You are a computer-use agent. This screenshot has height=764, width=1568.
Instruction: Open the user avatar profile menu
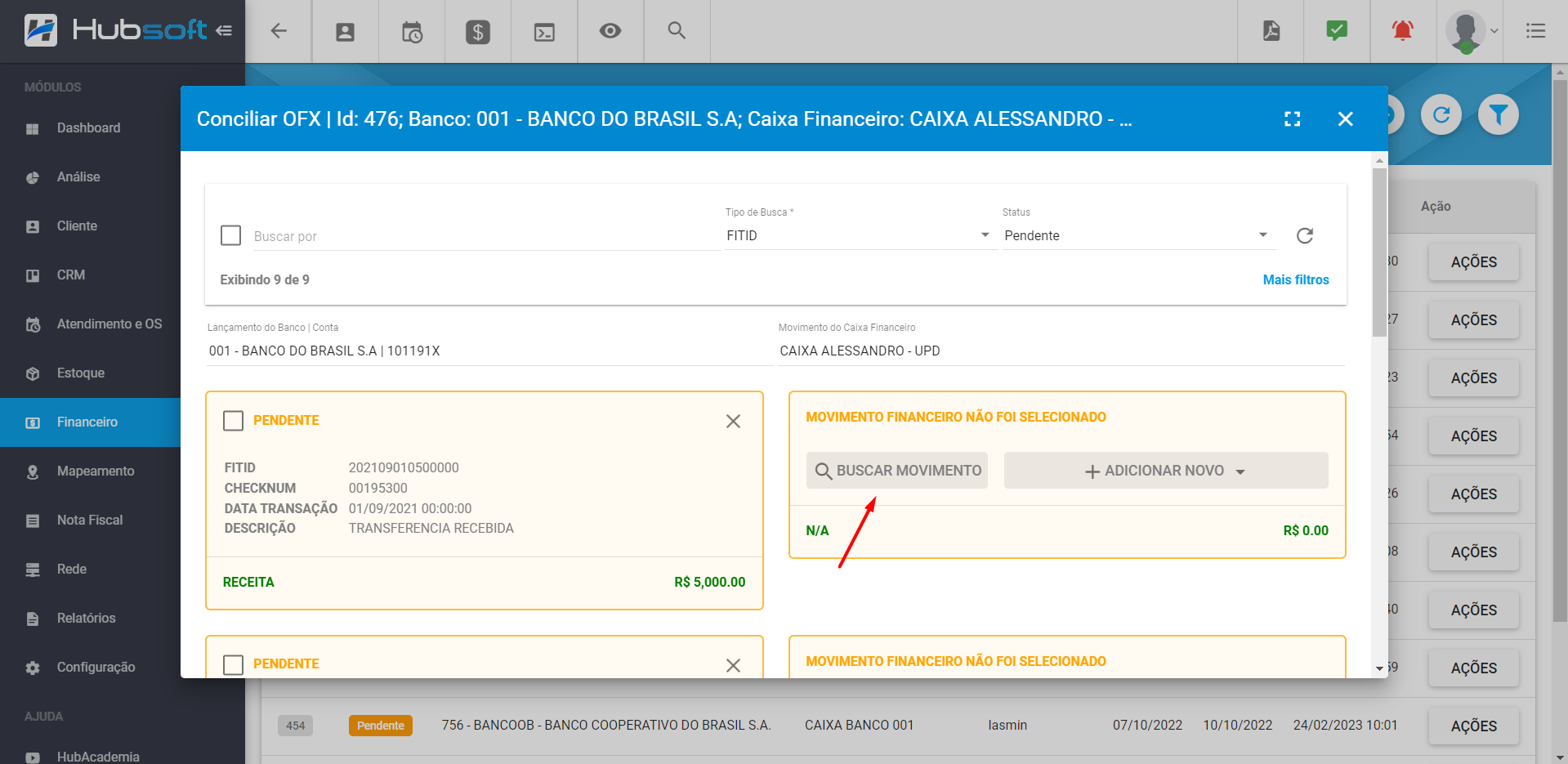tap(1471, 31)
